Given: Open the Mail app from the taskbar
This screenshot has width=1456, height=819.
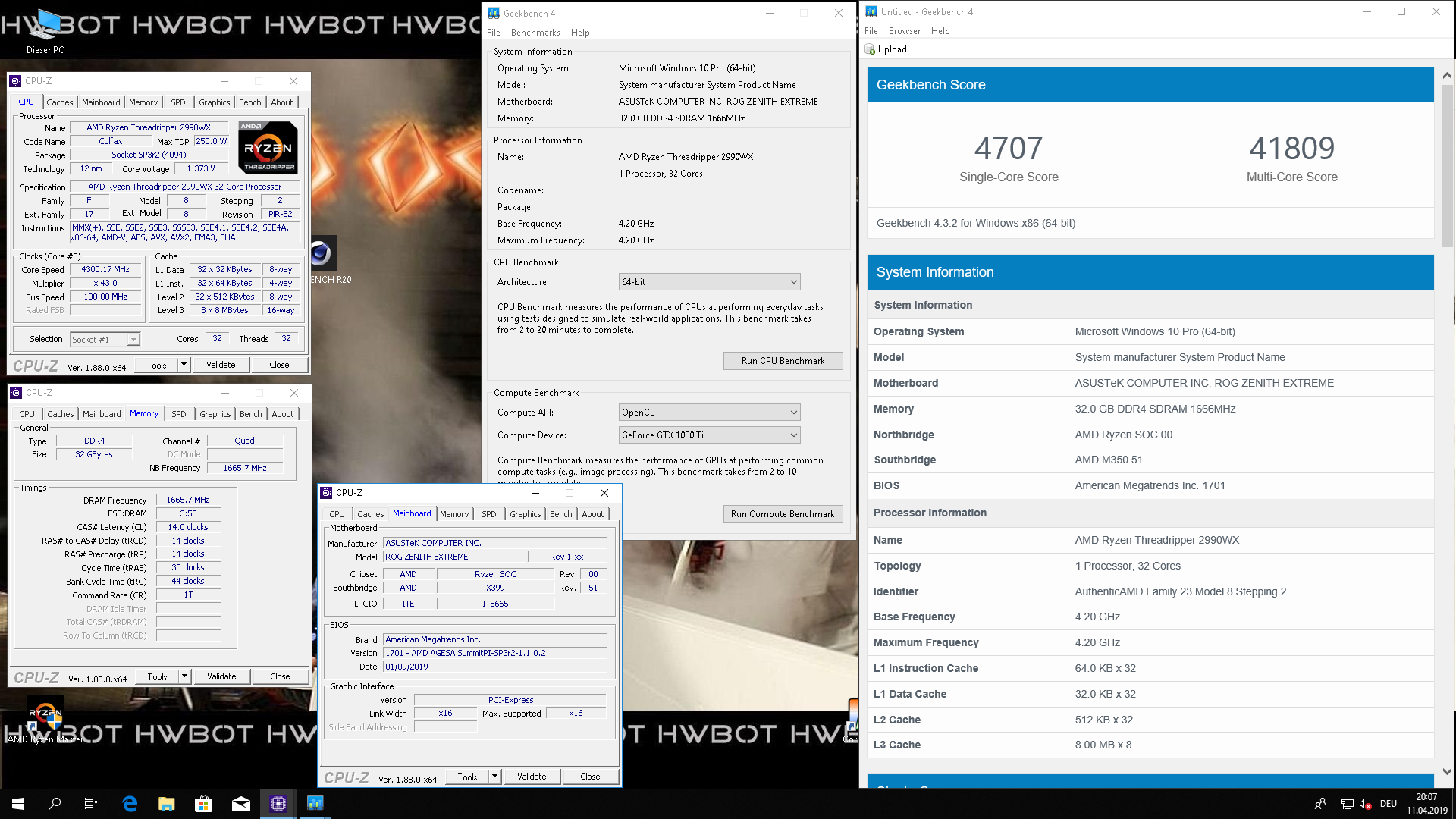Looking at the screenshot, I should [241, 803].
